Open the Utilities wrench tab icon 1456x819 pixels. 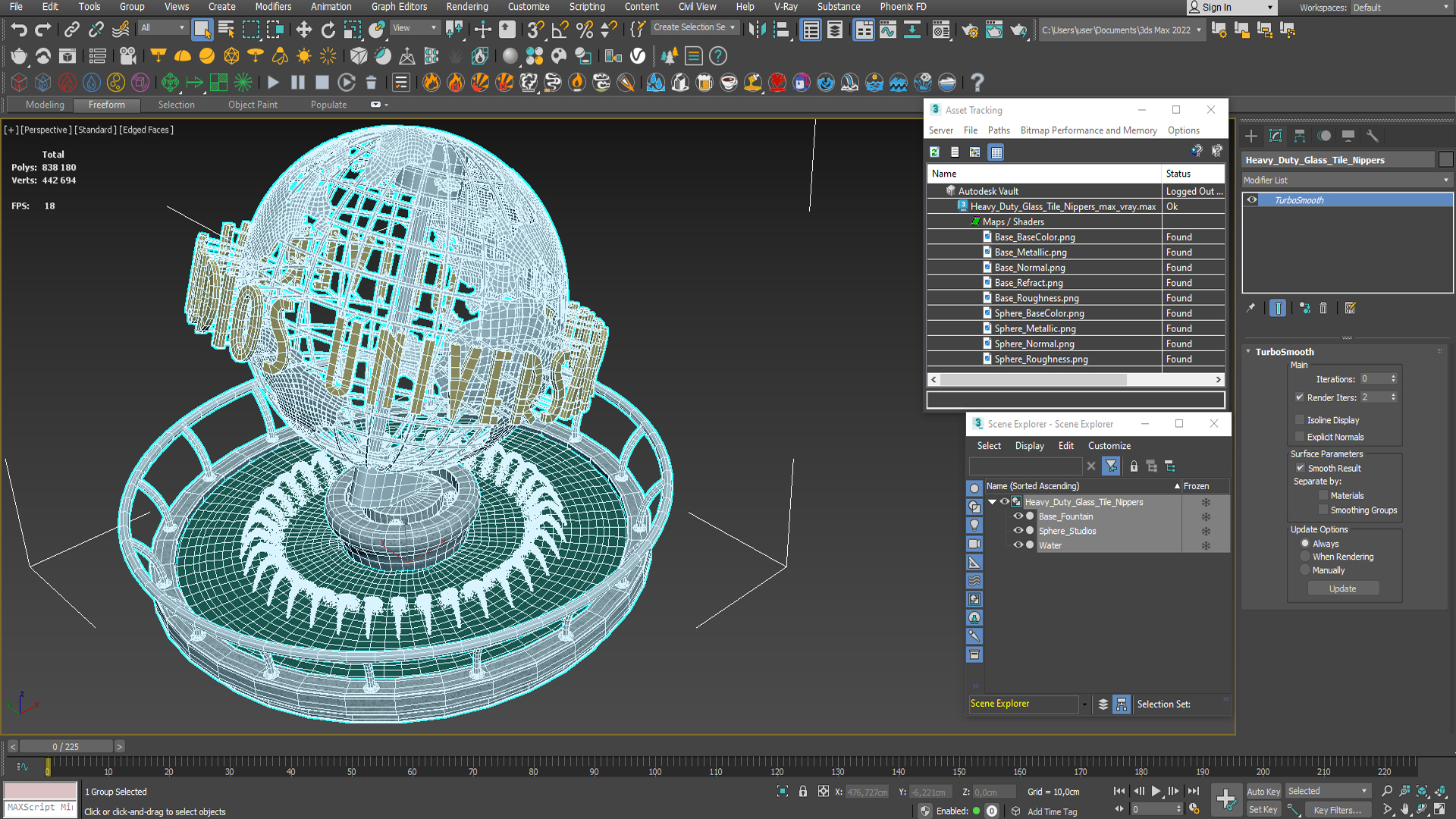1373,136
